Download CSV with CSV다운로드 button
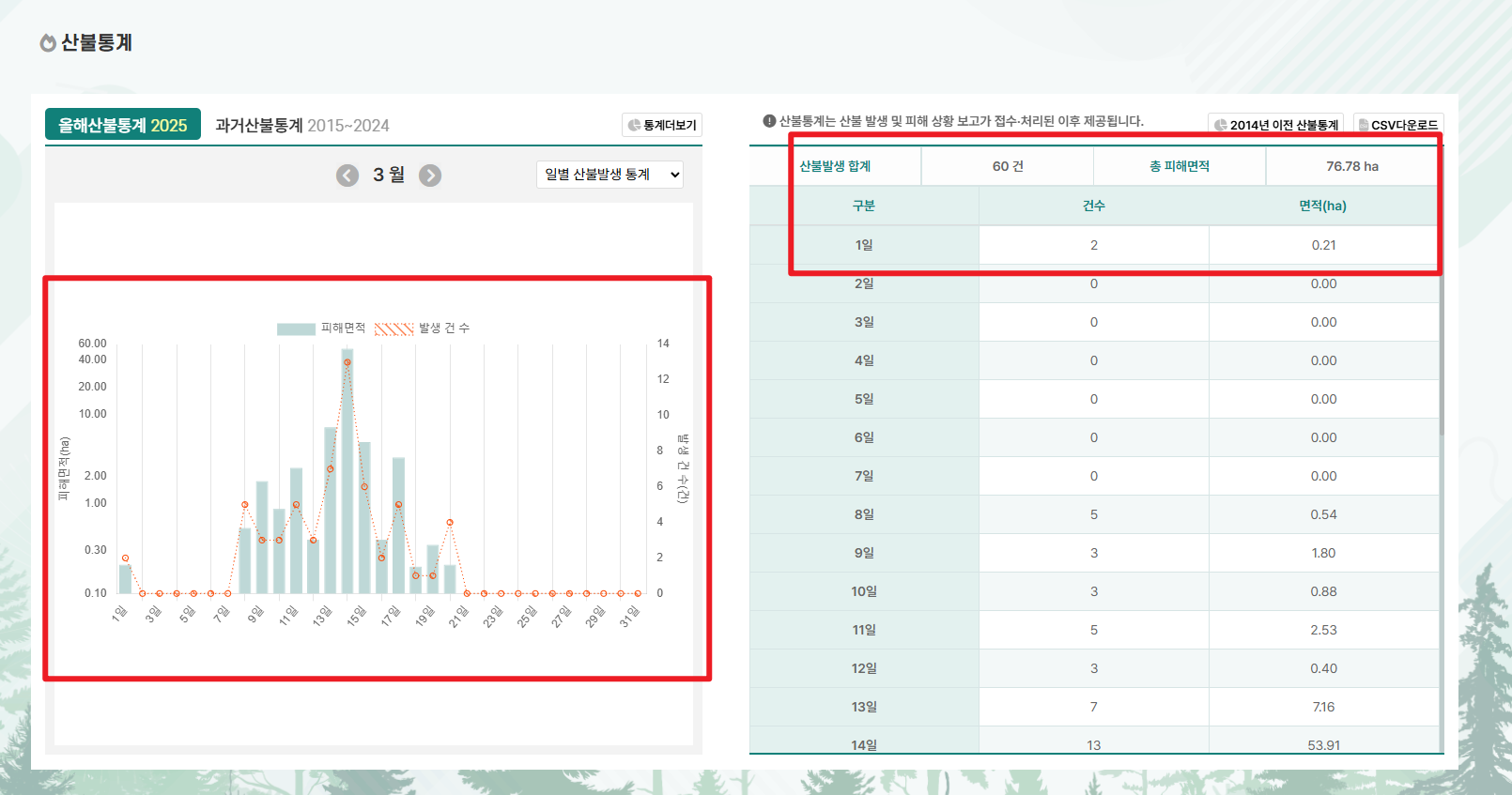The width and height of the screenshot is (1512, 795). (1398, 125)
